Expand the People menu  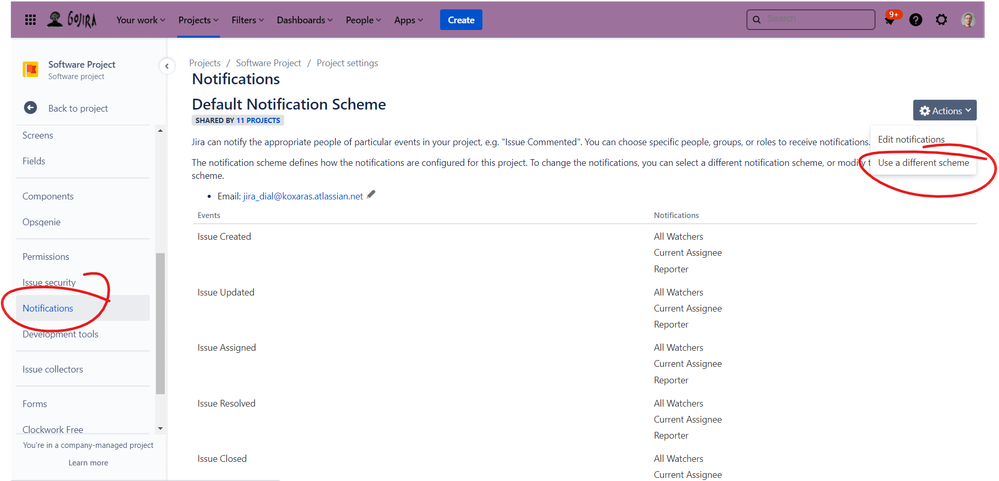pos(364,20)
